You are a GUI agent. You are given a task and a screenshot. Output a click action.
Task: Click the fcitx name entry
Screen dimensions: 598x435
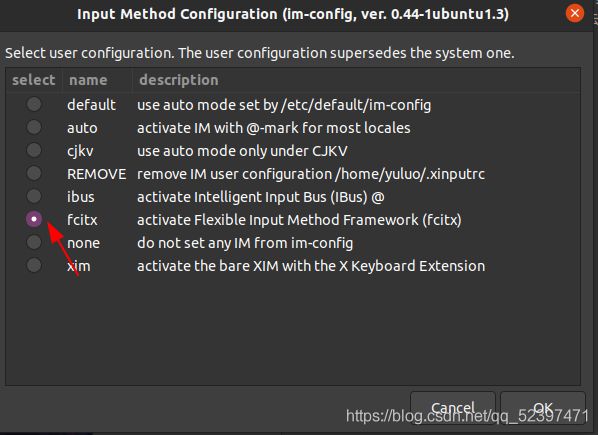click(82, 220)
